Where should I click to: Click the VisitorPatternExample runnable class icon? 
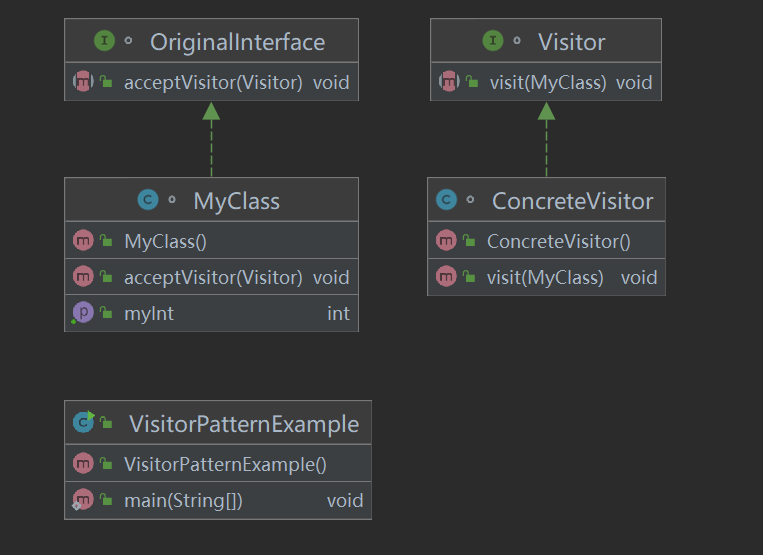pyautogui.click(x=84, y=422)
